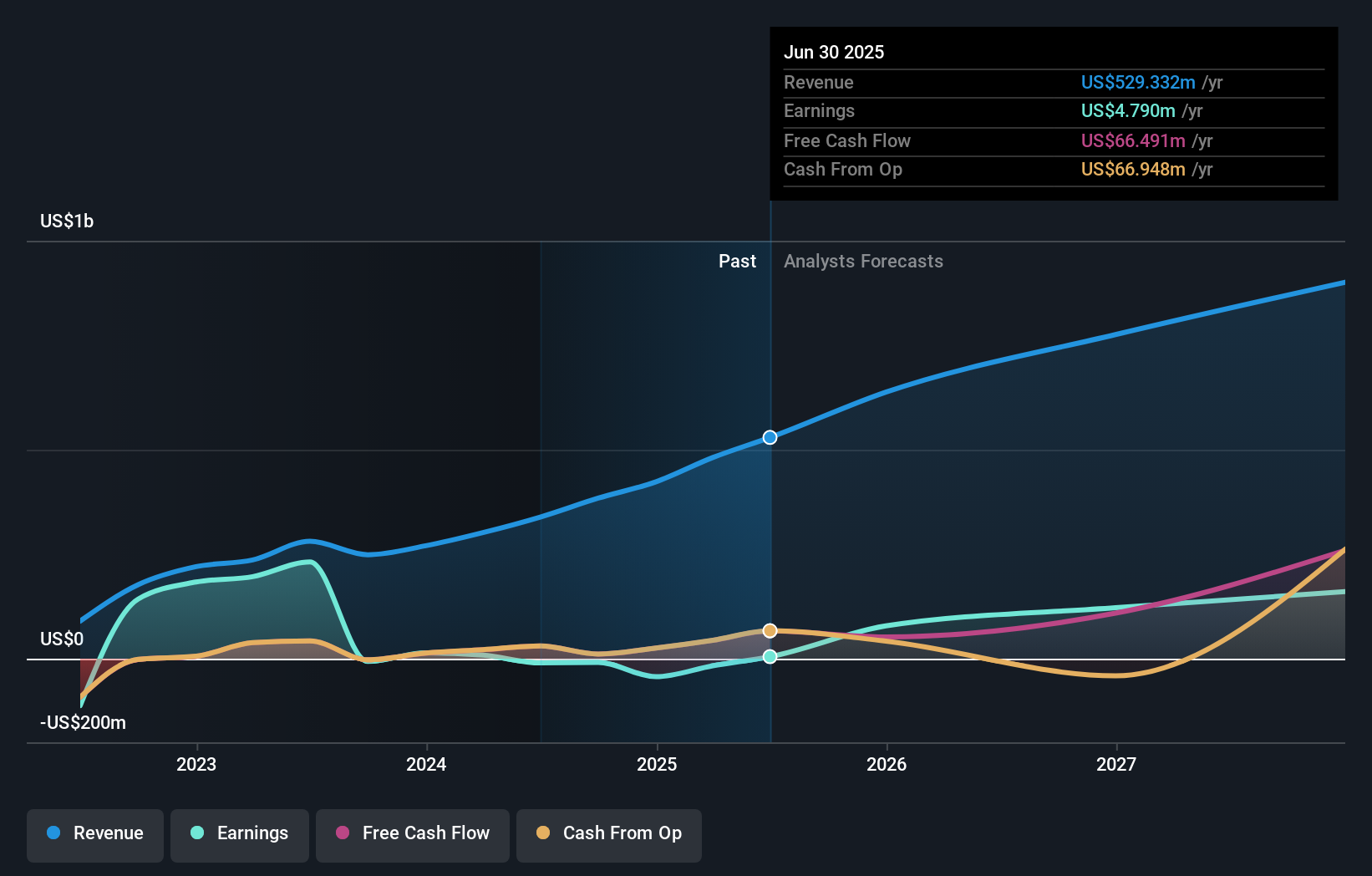The height and width of the screenshot is (876, 1372).
Task: Click the teal Earnings data point marker
Action: click(x=770, y=657)
